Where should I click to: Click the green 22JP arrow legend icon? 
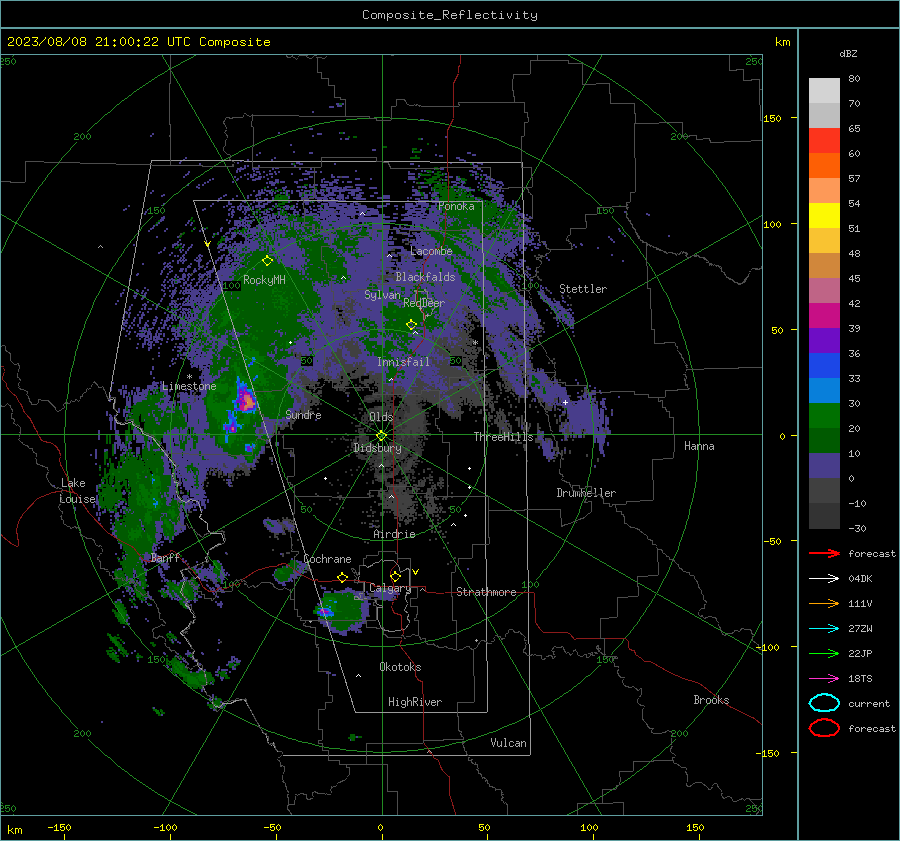[x=824, y=653]
